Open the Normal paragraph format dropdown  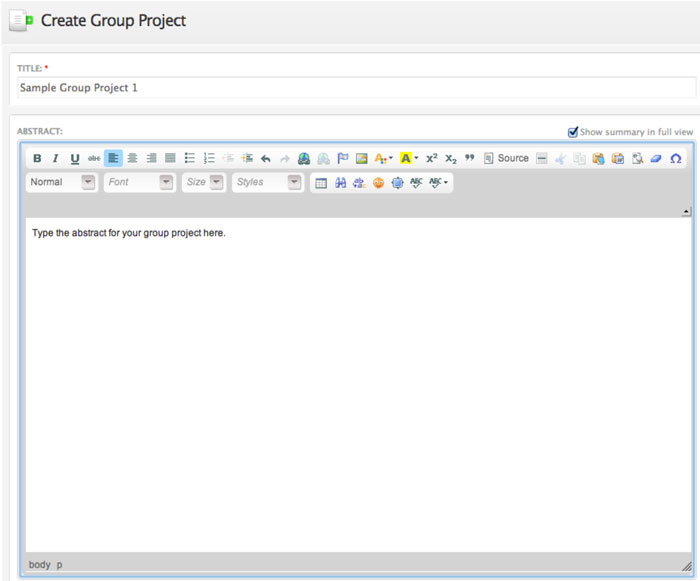62,182
